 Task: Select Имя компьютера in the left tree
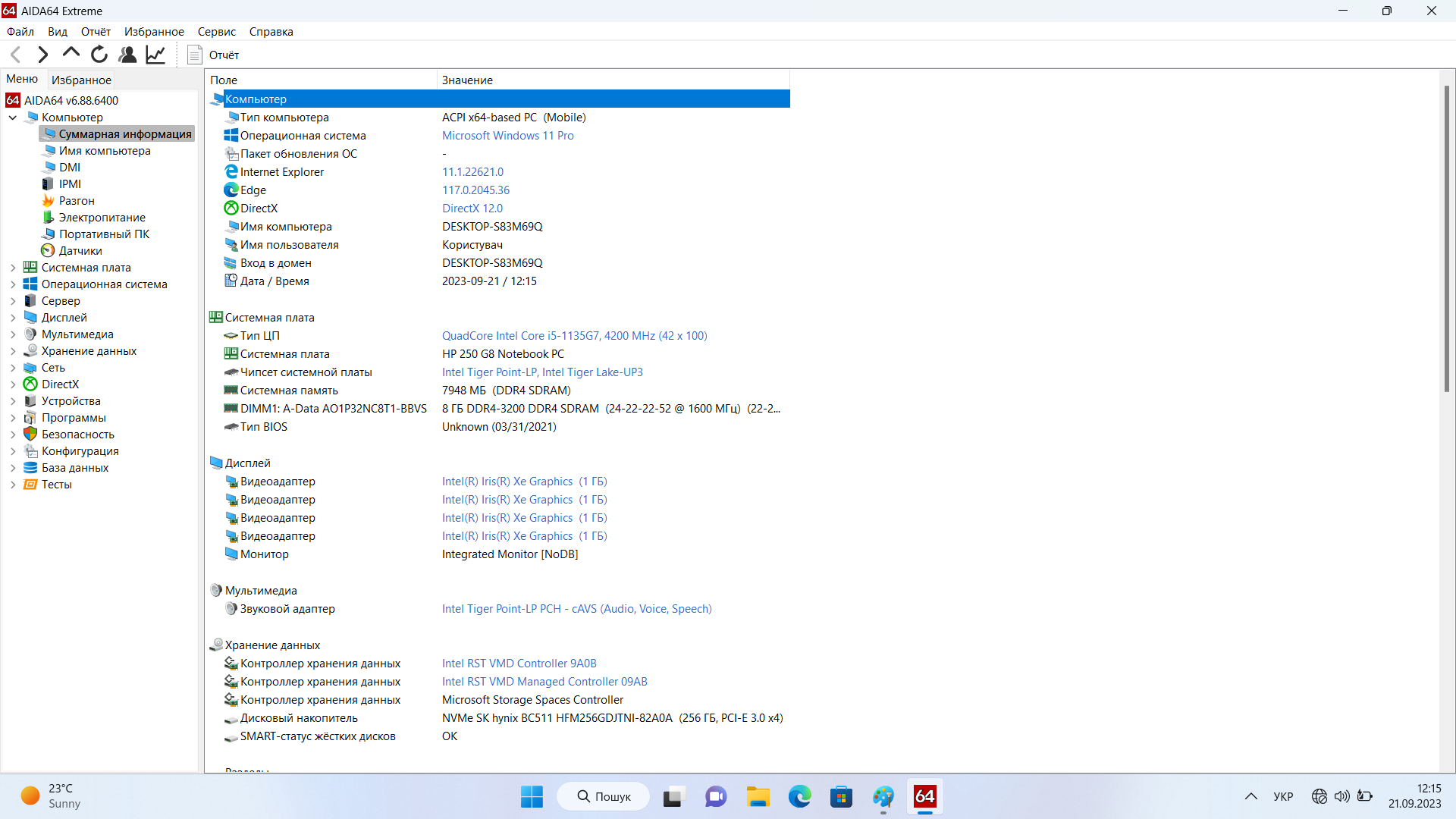point(105,151)
